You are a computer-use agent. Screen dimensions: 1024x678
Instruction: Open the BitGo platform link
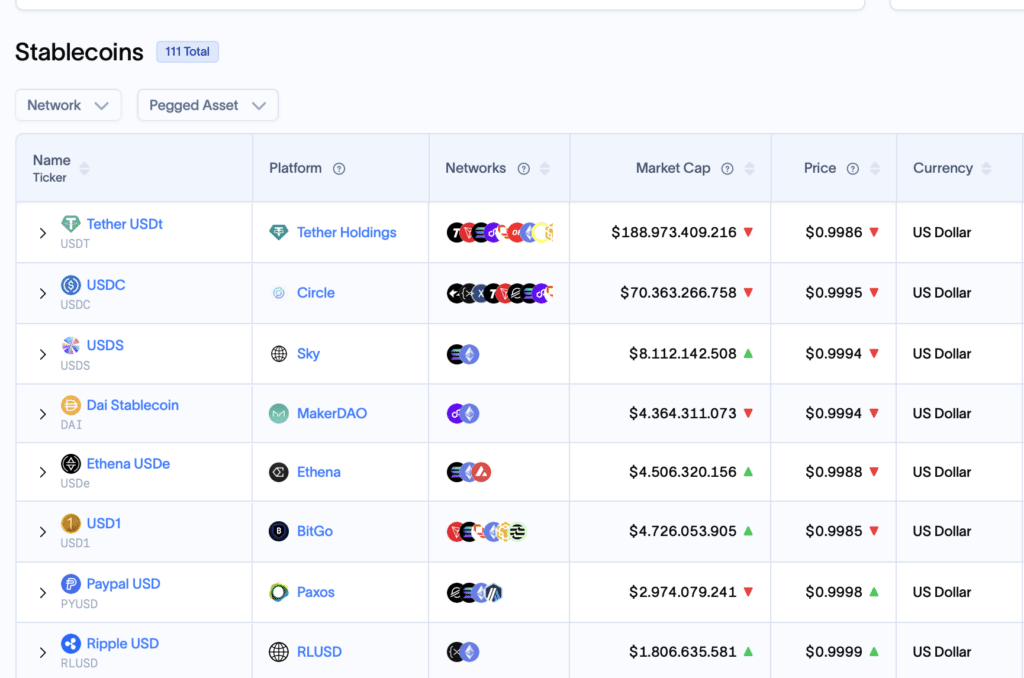pyautogui.click(x=315, y=531)
